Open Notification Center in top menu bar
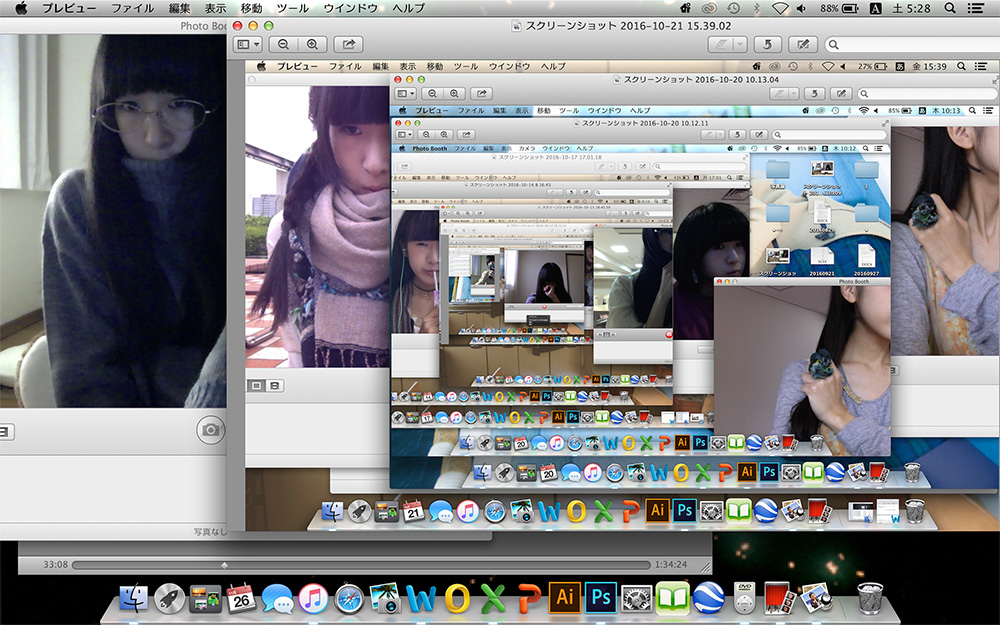Screen dimensions: 1000x625 click(x=976, y=8)
